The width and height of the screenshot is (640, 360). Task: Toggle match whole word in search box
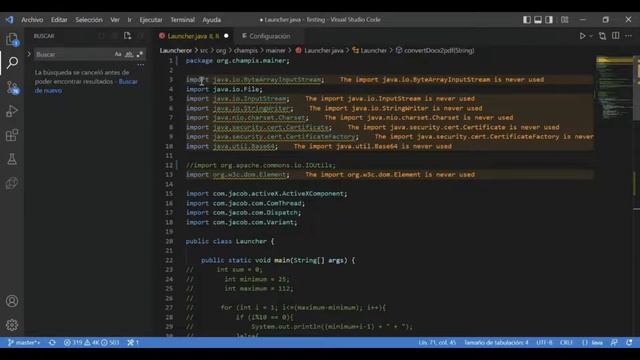click(x=129, y=54)
